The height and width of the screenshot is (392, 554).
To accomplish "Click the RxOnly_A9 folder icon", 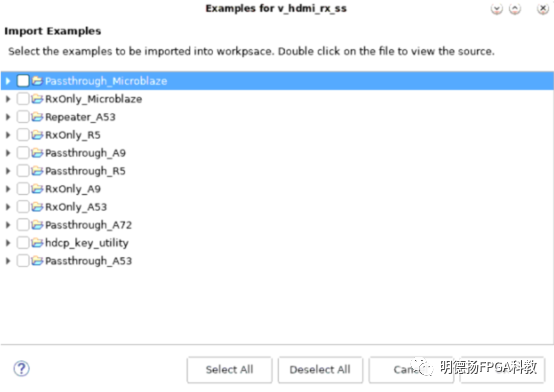I will 37,189.
